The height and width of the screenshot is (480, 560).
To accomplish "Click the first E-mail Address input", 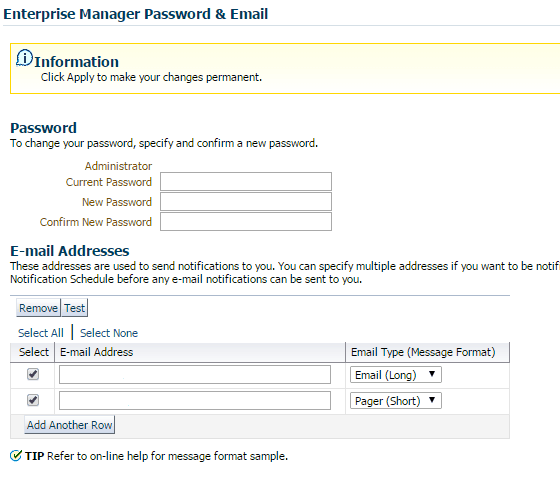I will point(195,375).
